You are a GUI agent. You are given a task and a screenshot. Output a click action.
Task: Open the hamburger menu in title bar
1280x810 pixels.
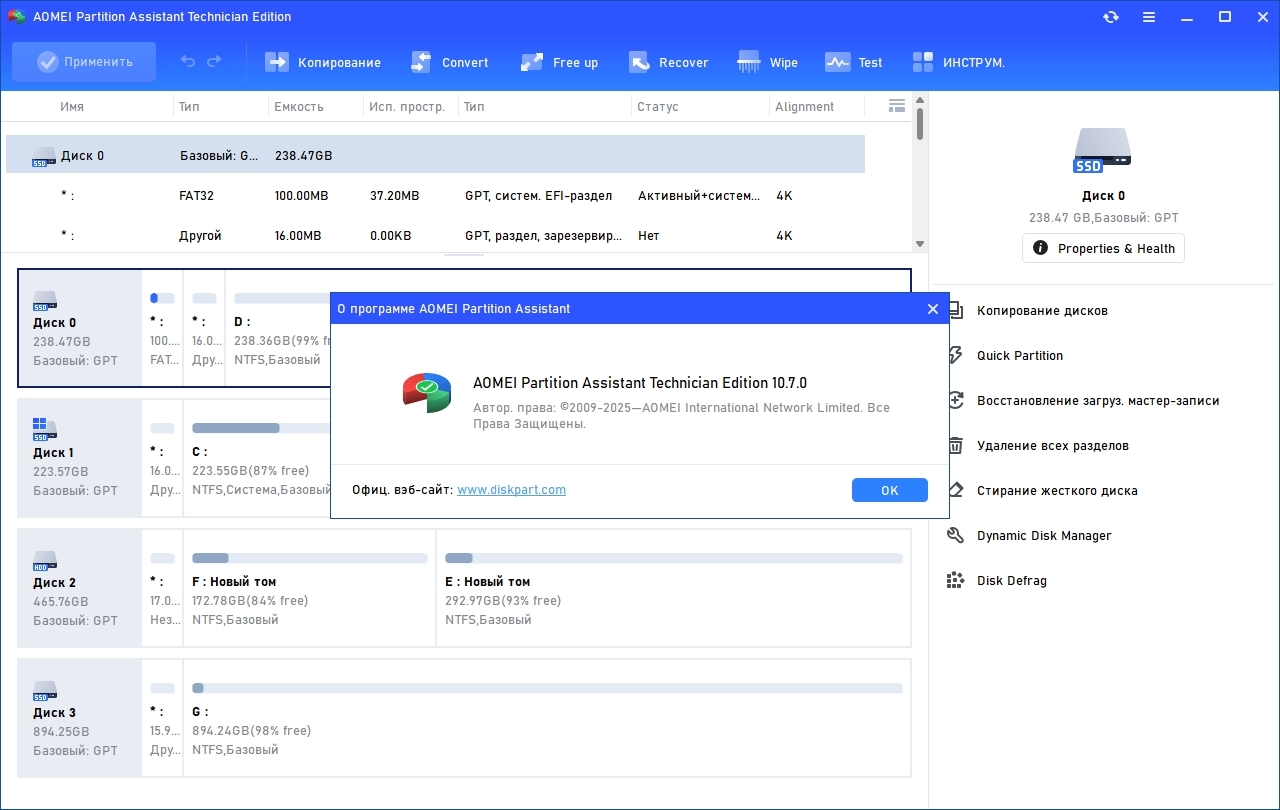[1149, 17]
